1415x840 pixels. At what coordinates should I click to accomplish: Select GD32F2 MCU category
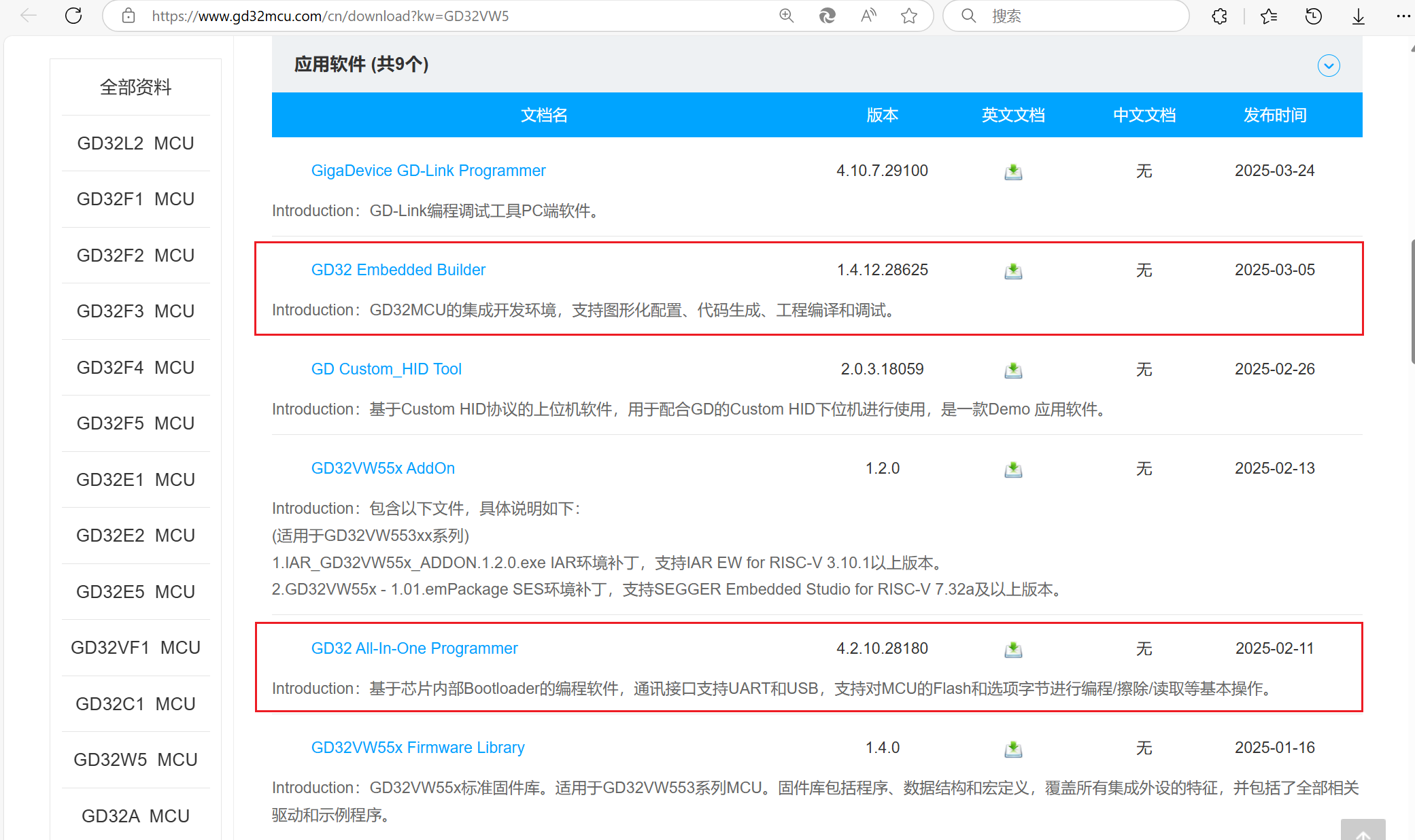coord(136,256)
